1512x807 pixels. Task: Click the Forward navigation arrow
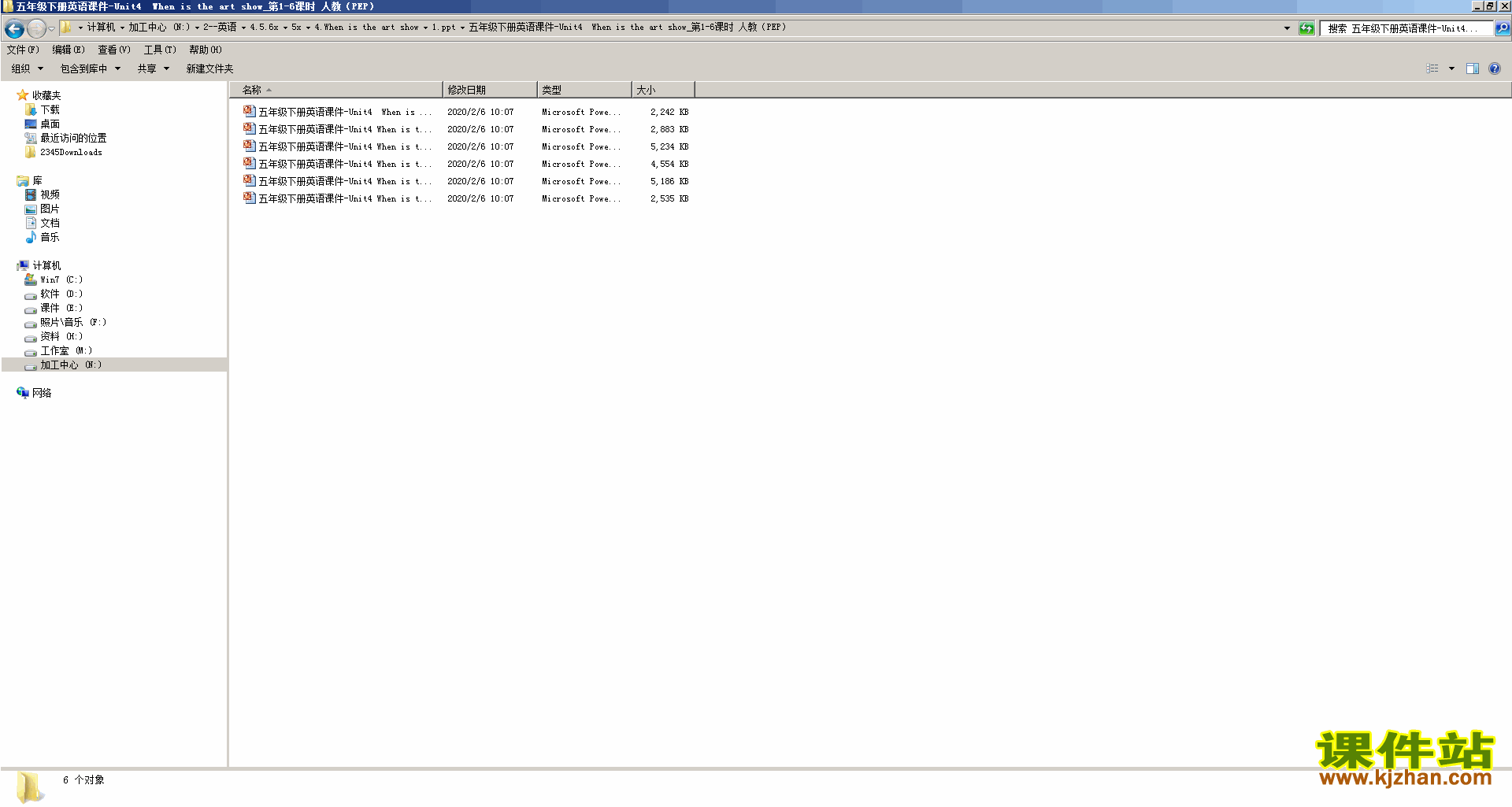pos(36,29)
